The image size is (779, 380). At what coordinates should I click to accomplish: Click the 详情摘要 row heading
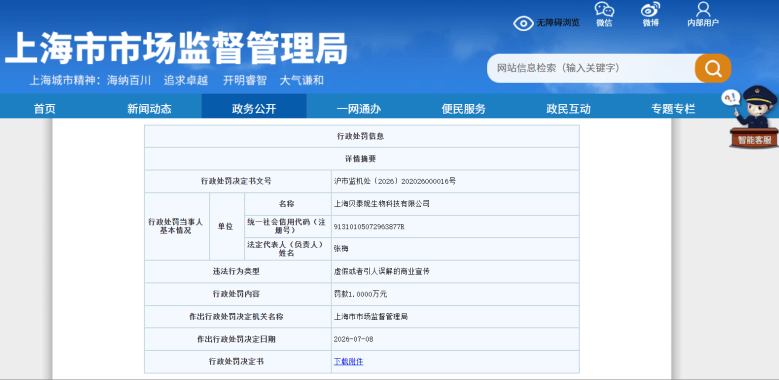pyautogui.click(x=362, y=159)
